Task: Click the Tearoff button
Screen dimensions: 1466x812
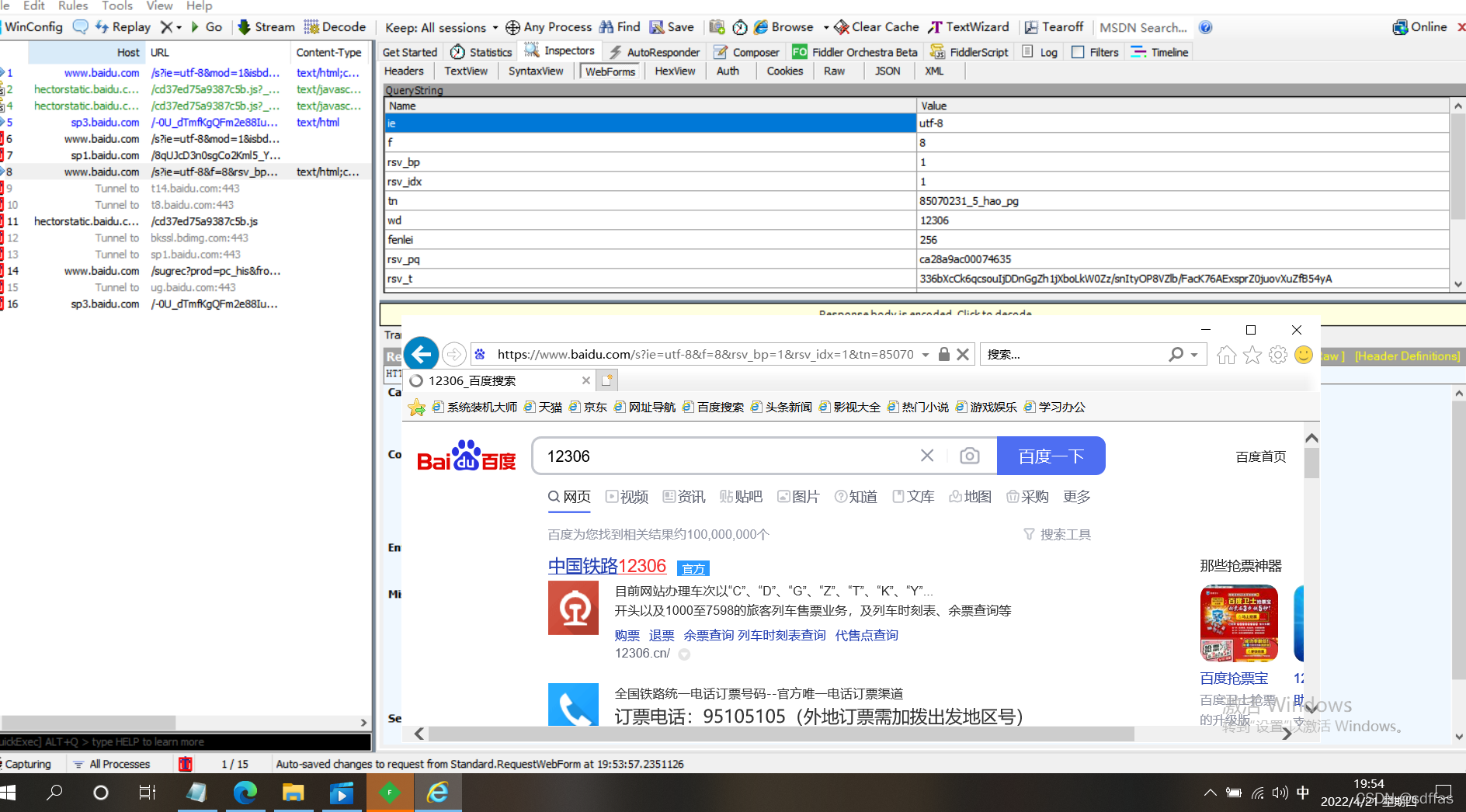Action: (x=1054, y=27)
